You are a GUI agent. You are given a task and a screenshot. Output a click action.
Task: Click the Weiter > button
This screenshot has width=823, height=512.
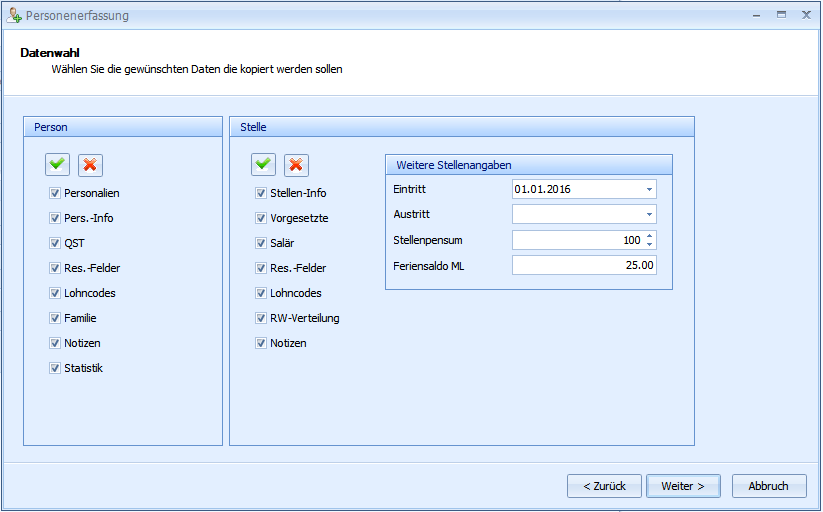coord(683,486)
